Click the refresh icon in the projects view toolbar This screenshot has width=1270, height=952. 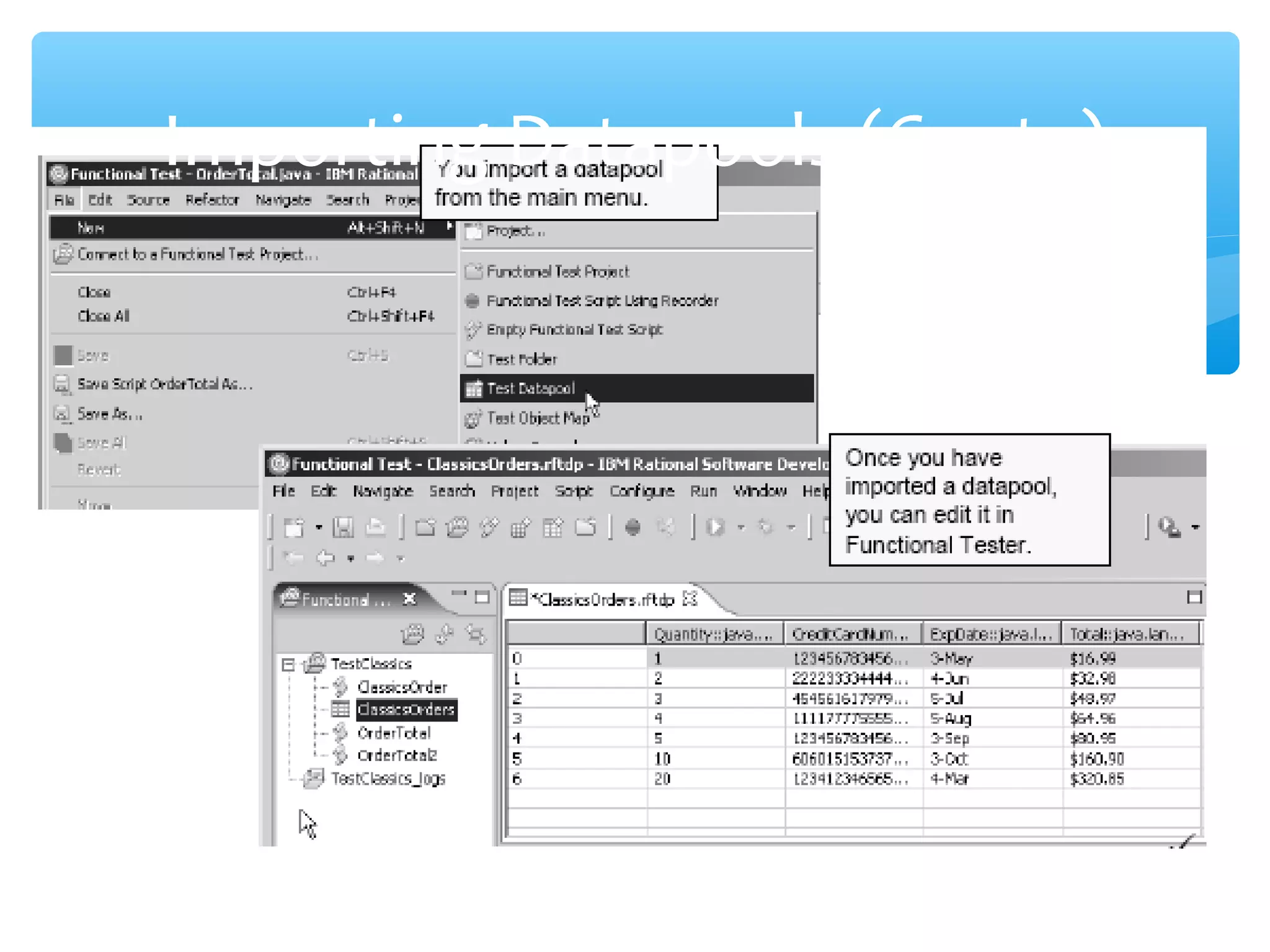click(445, 634)
